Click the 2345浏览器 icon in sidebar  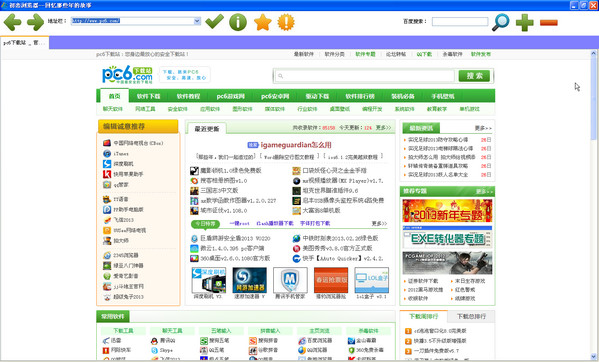coord(107,255)
